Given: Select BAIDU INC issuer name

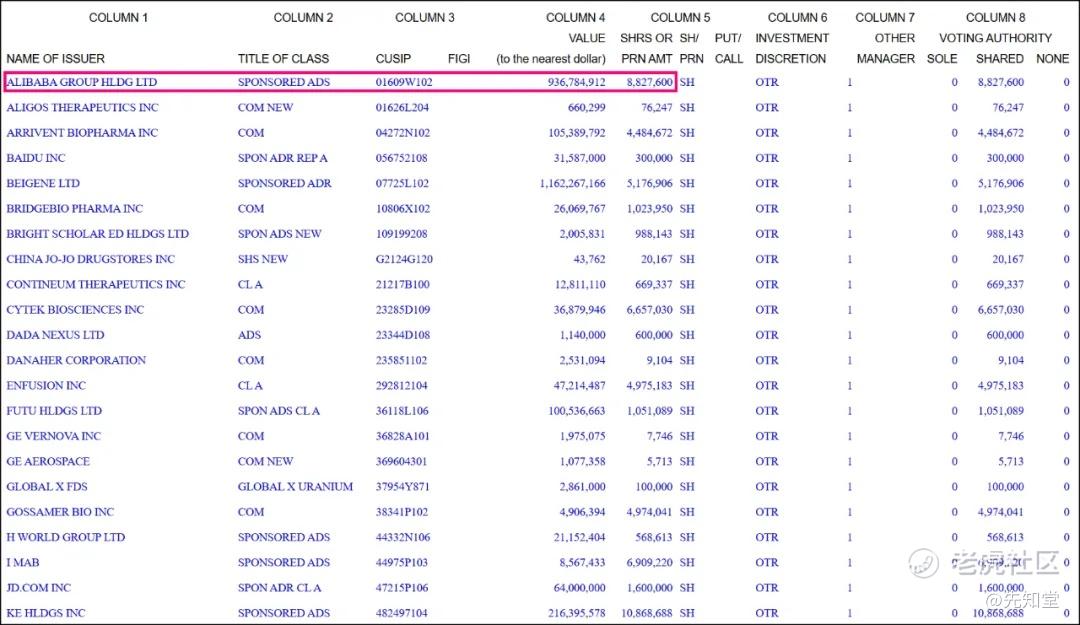Looking at the screenshot, I should click(36, 158).
